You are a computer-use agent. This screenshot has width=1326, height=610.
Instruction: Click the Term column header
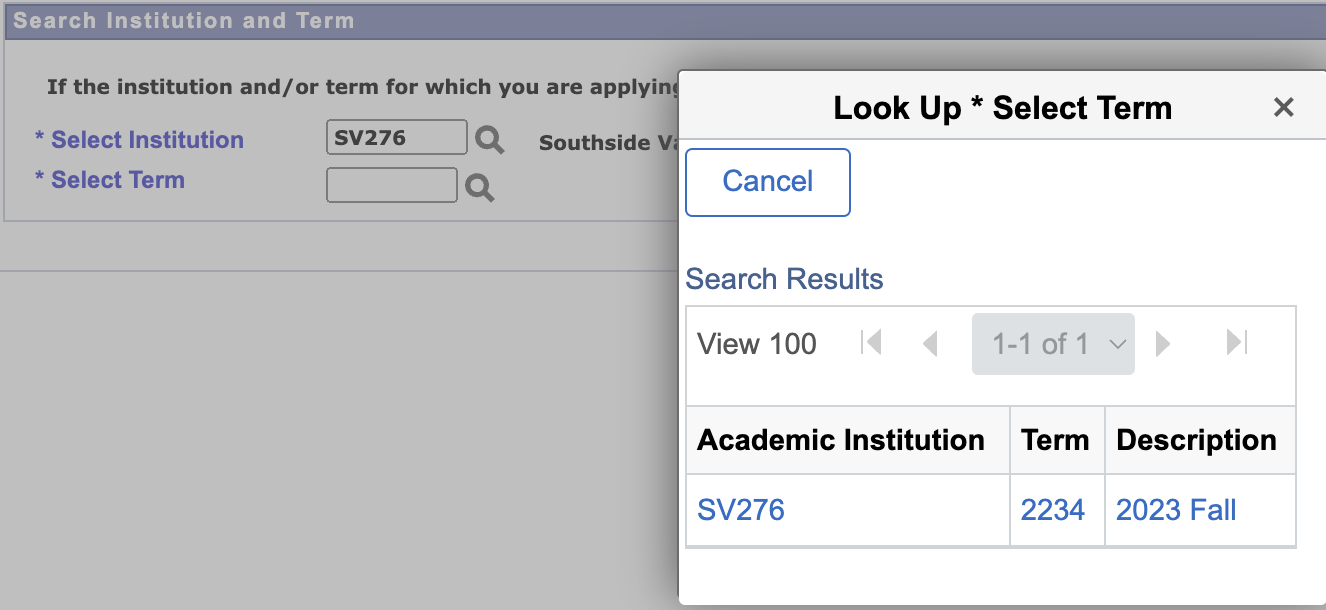click(1056, 440)
